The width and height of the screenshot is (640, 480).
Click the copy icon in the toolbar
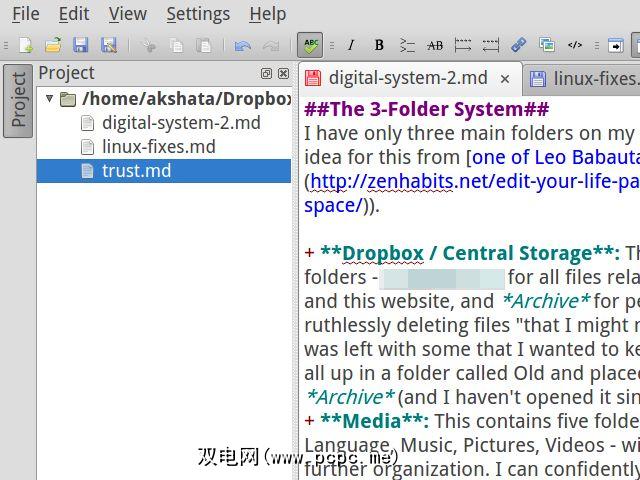pyautogui.click(x=176, y=45)
